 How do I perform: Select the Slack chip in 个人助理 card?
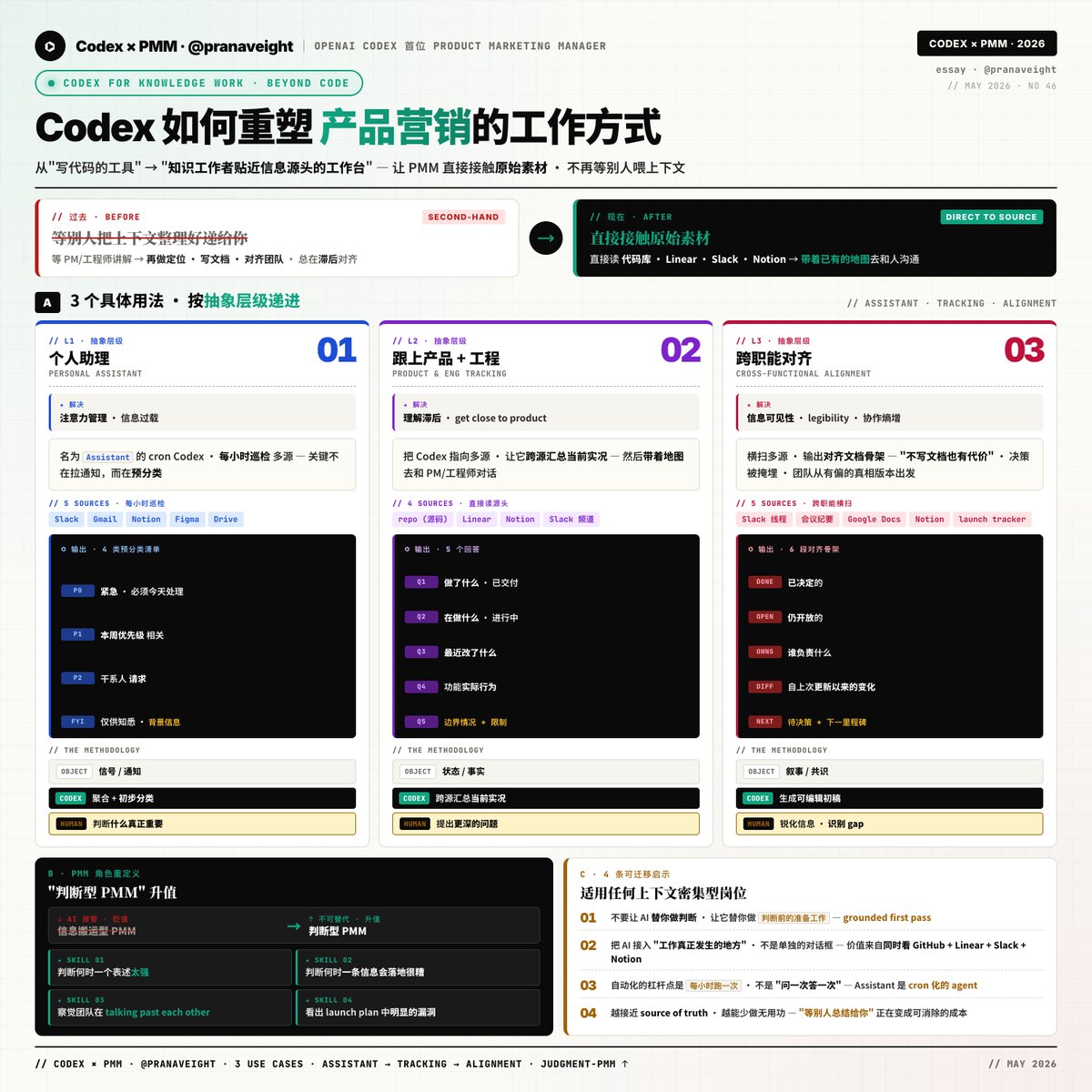(x=66, y=520)
